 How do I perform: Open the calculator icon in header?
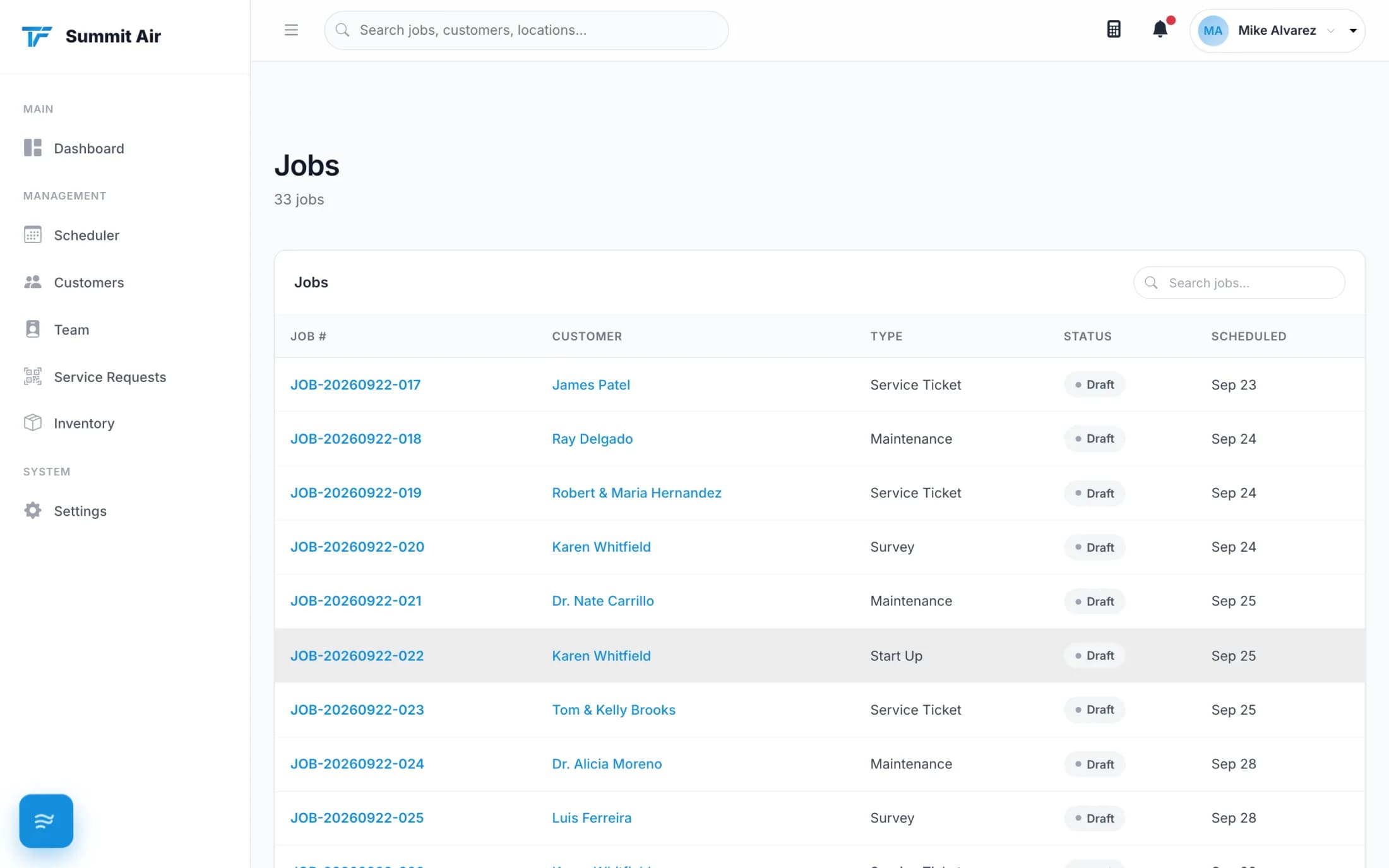1114,30
